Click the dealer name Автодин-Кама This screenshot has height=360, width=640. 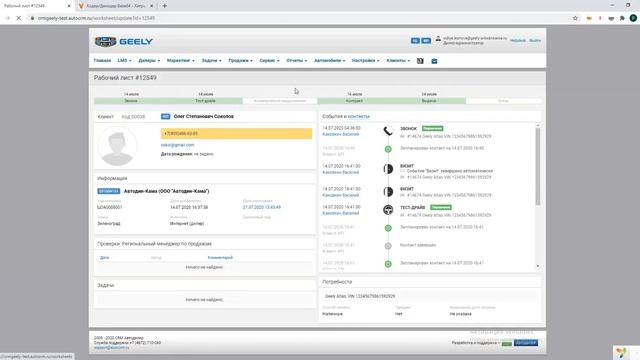(167, 191)
